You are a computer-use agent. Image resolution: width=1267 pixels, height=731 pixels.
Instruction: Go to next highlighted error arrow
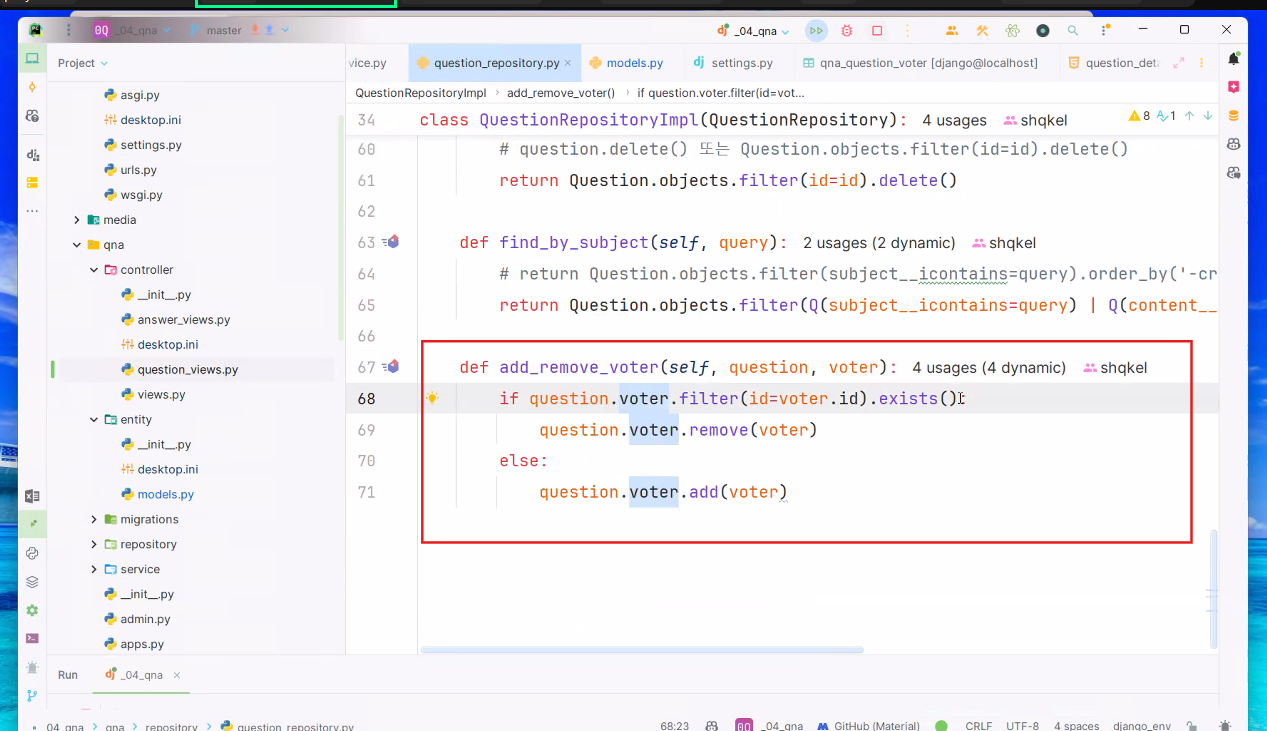[x=1208, y=116]
